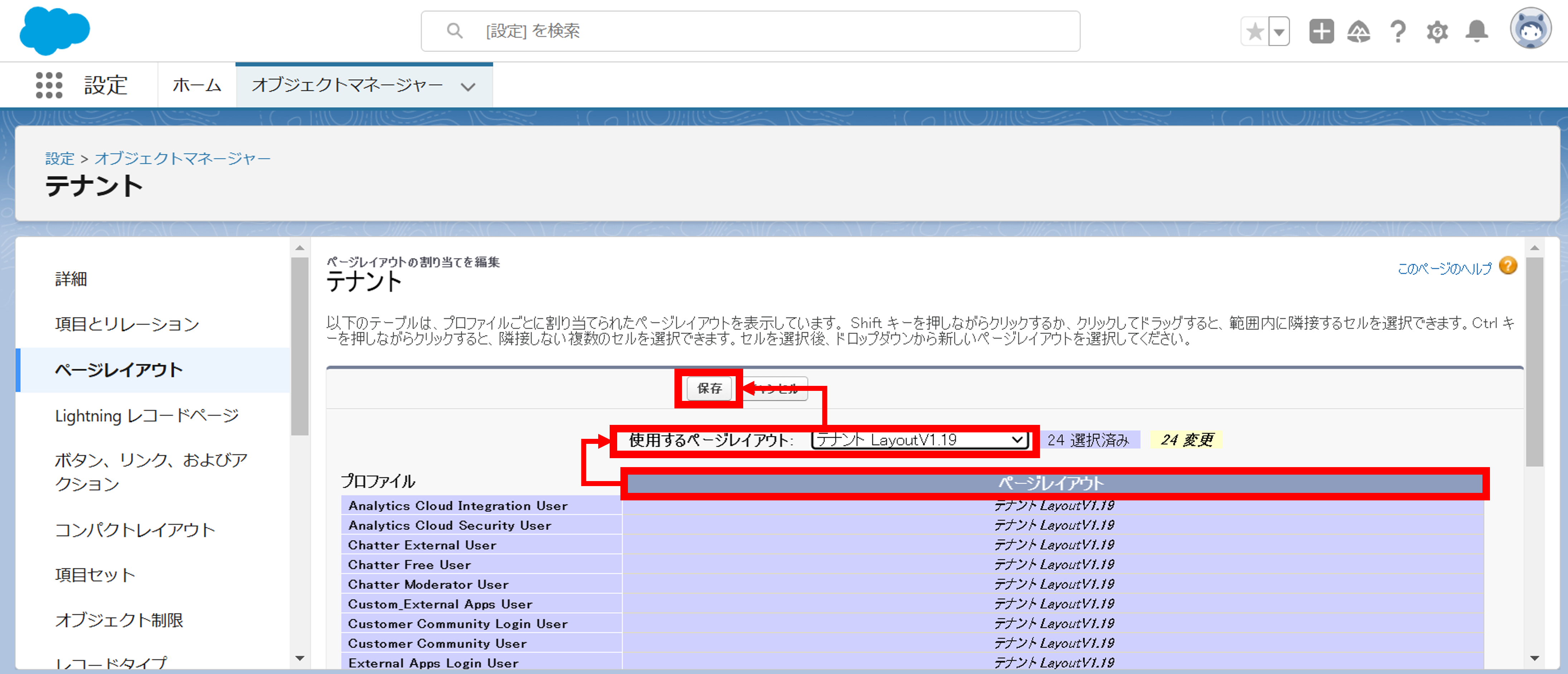Open the App Launcher dots grid

49,84
